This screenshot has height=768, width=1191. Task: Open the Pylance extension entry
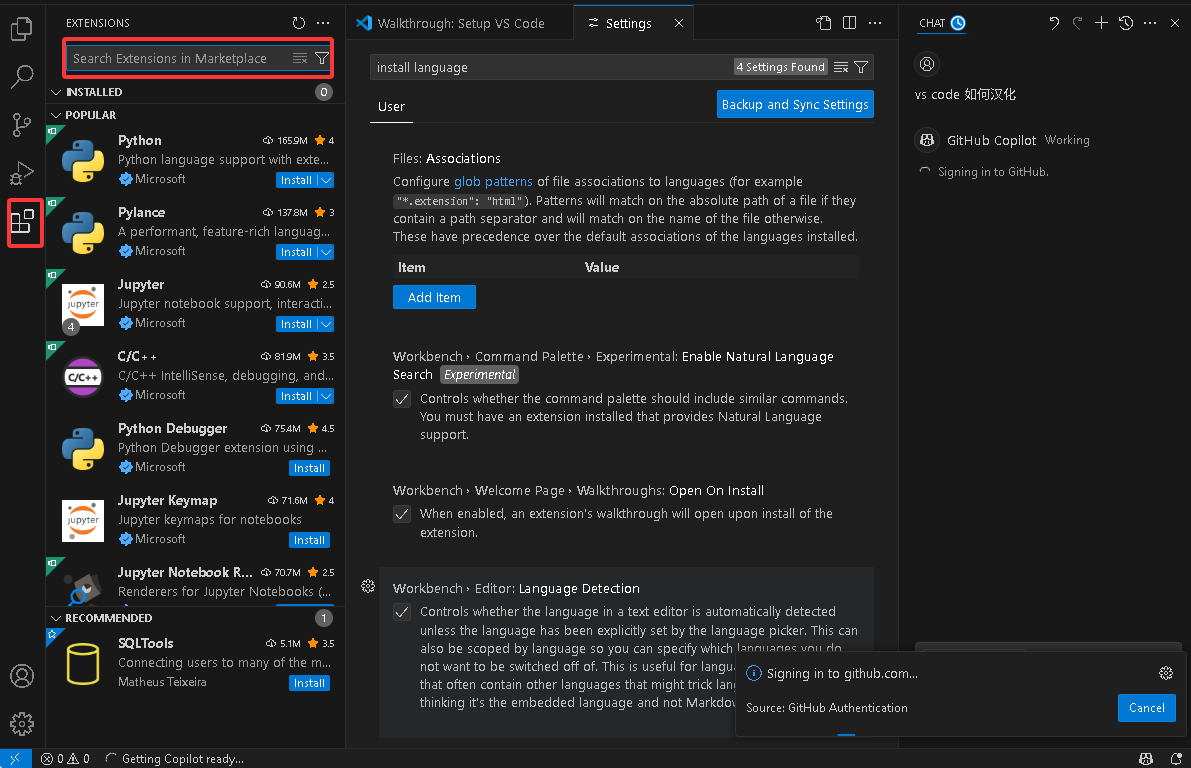click(196, 232)
